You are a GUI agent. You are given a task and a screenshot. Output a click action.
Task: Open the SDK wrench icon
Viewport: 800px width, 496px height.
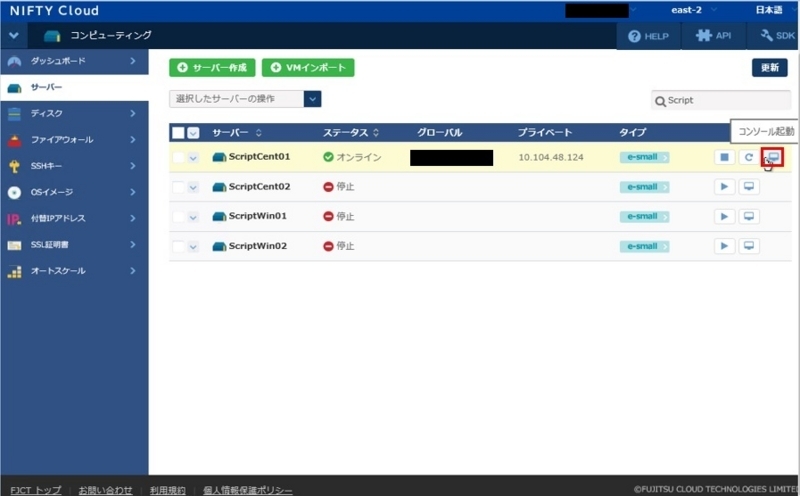[x=766, y=35]
